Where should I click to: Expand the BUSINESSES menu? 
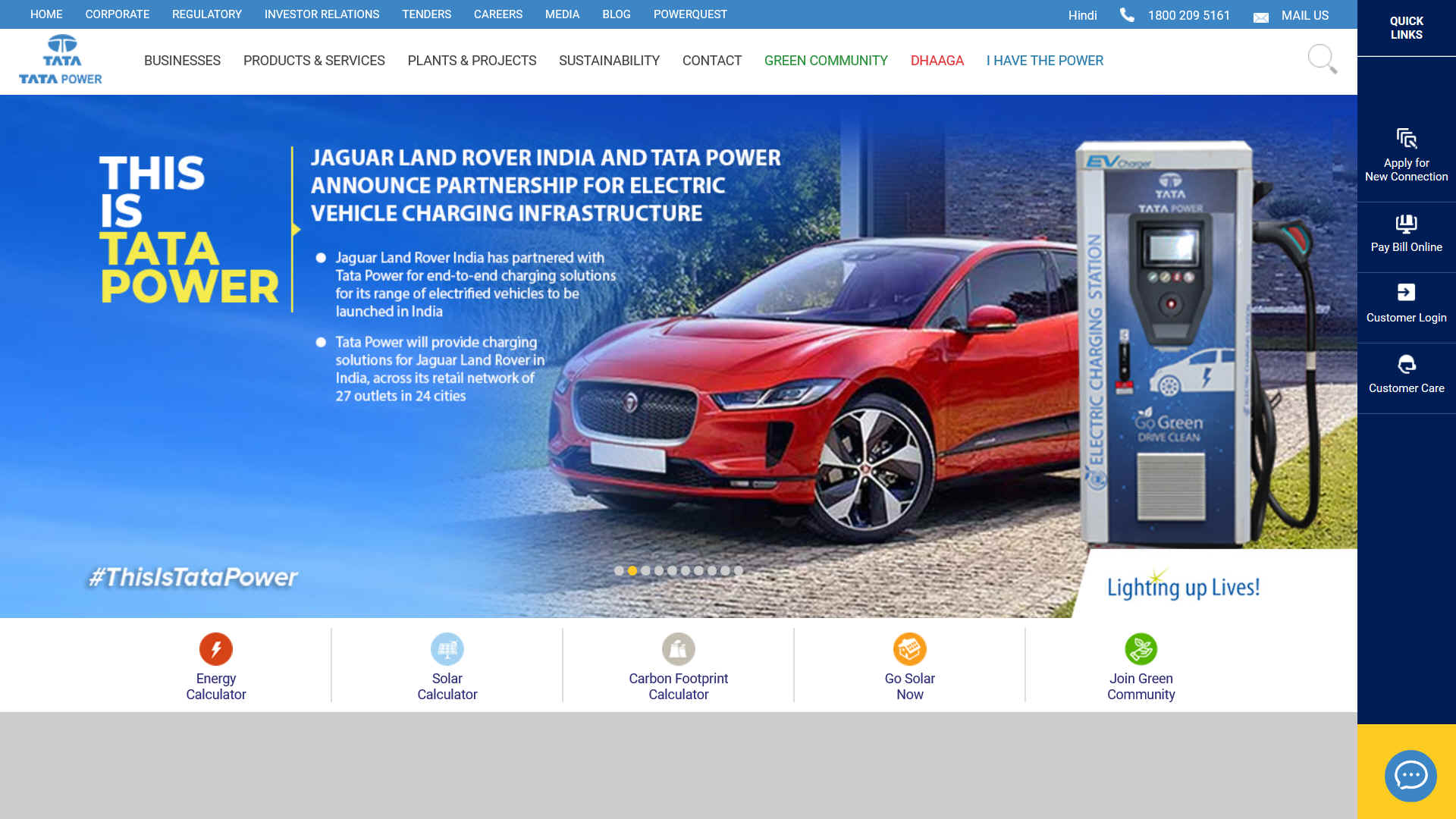point(182,61)
